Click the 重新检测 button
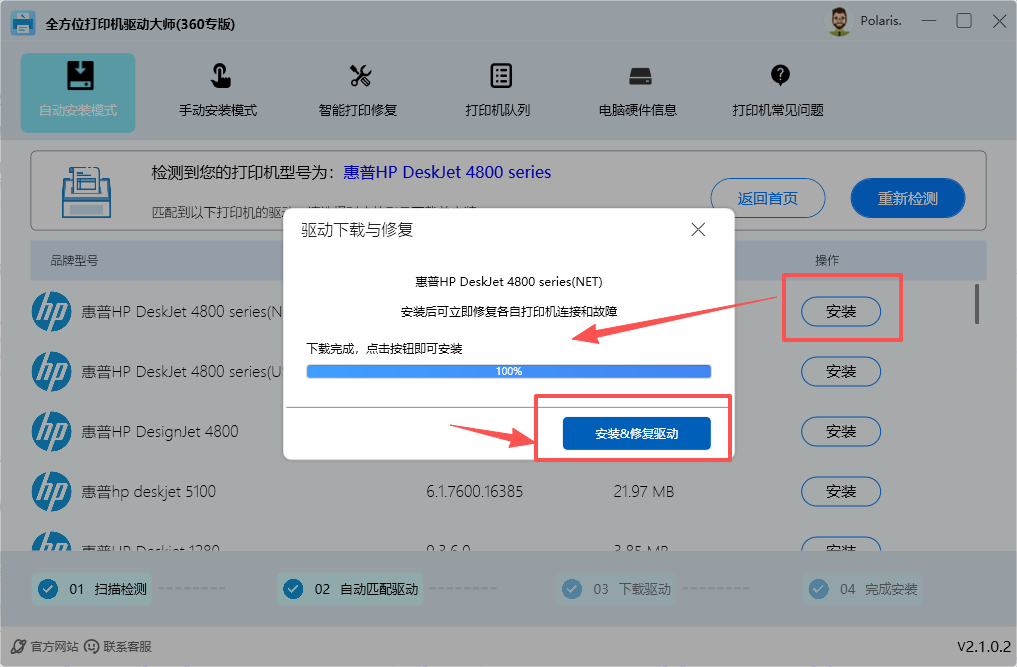Image resolution: width=1017 pixels, height=667 pixels. point(907,198)
